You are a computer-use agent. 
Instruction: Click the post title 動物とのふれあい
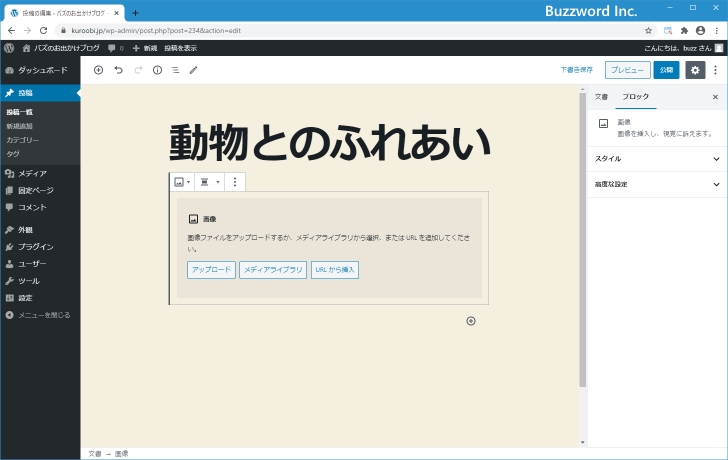point(330,142)
